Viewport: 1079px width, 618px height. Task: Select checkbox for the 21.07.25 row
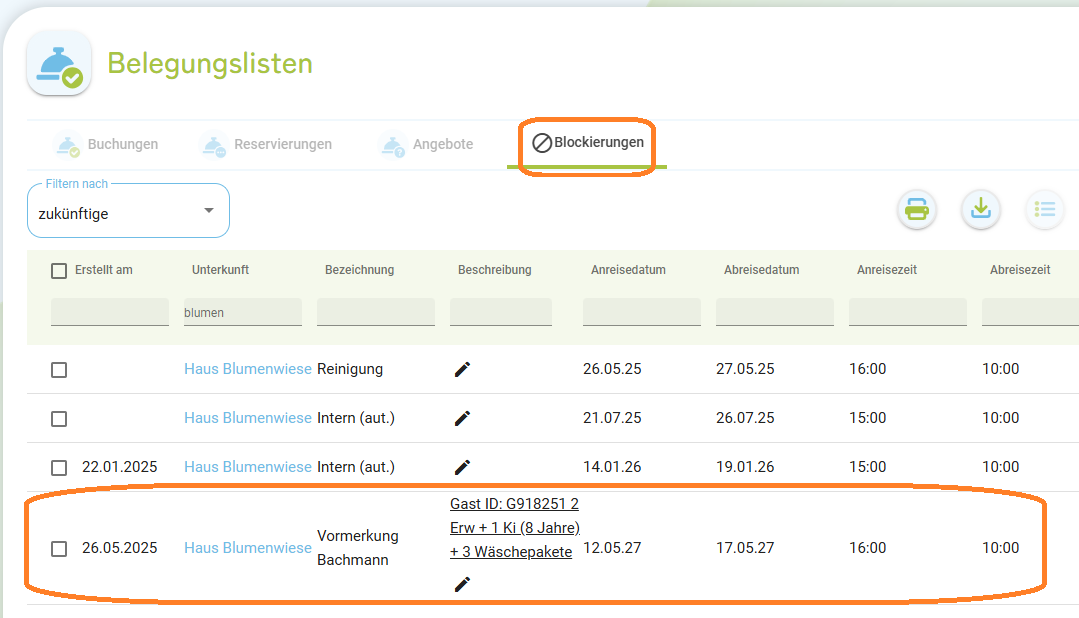(x=59, y=419)
